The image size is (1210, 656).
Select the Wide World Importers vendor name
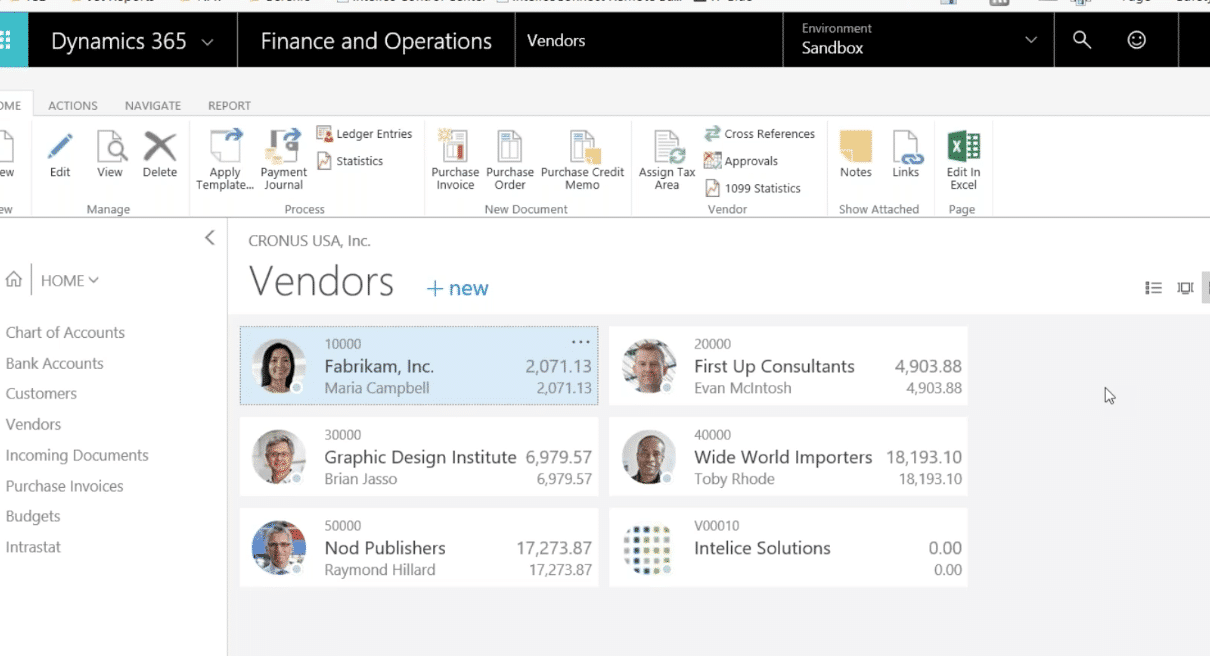(x=783, y=457)
